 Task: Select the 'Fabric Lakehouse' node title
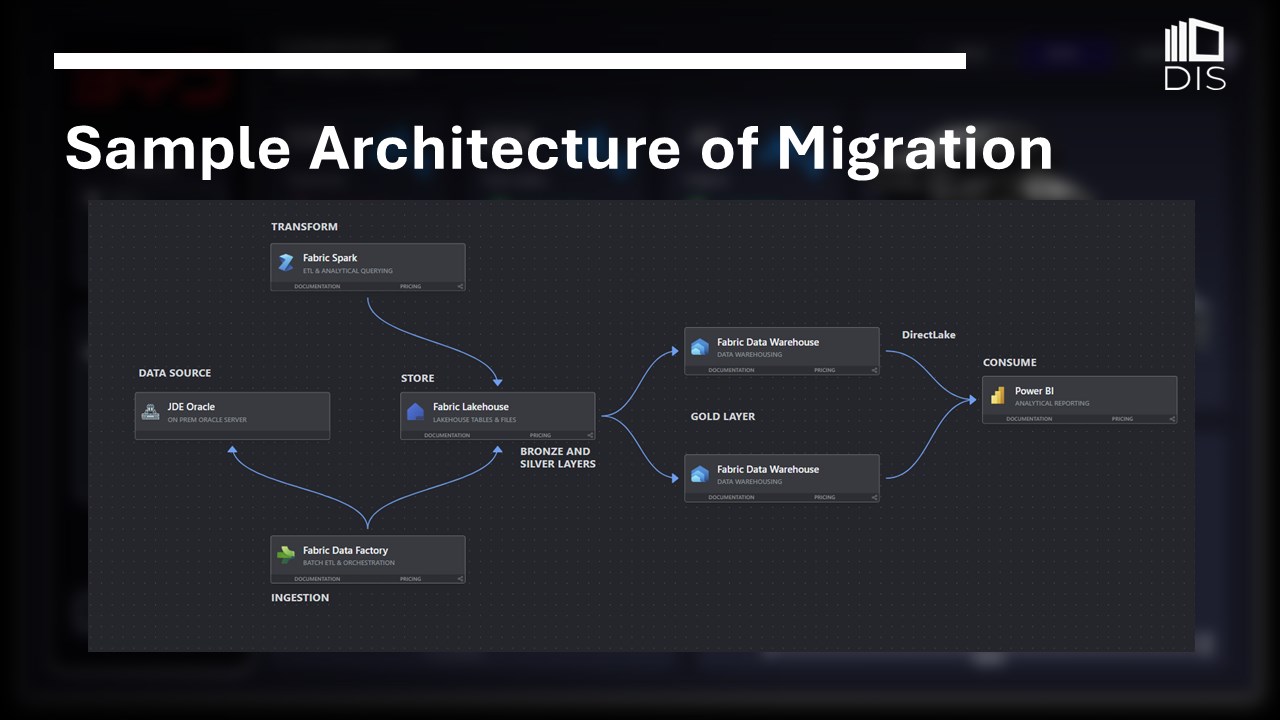click(471, 407)
